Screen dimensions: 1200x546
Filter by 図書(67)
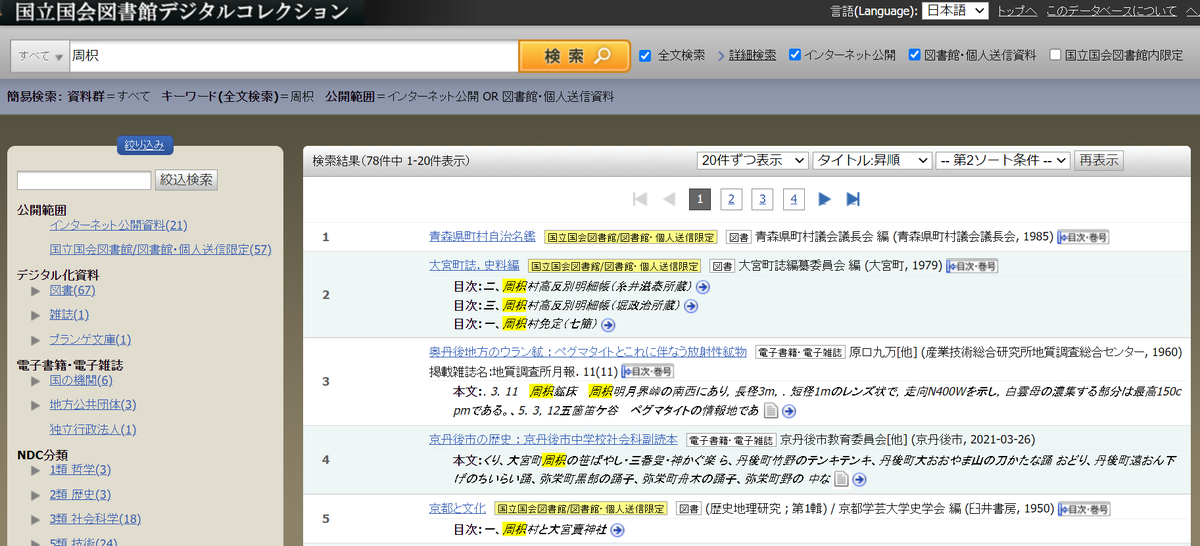[72, 291]
